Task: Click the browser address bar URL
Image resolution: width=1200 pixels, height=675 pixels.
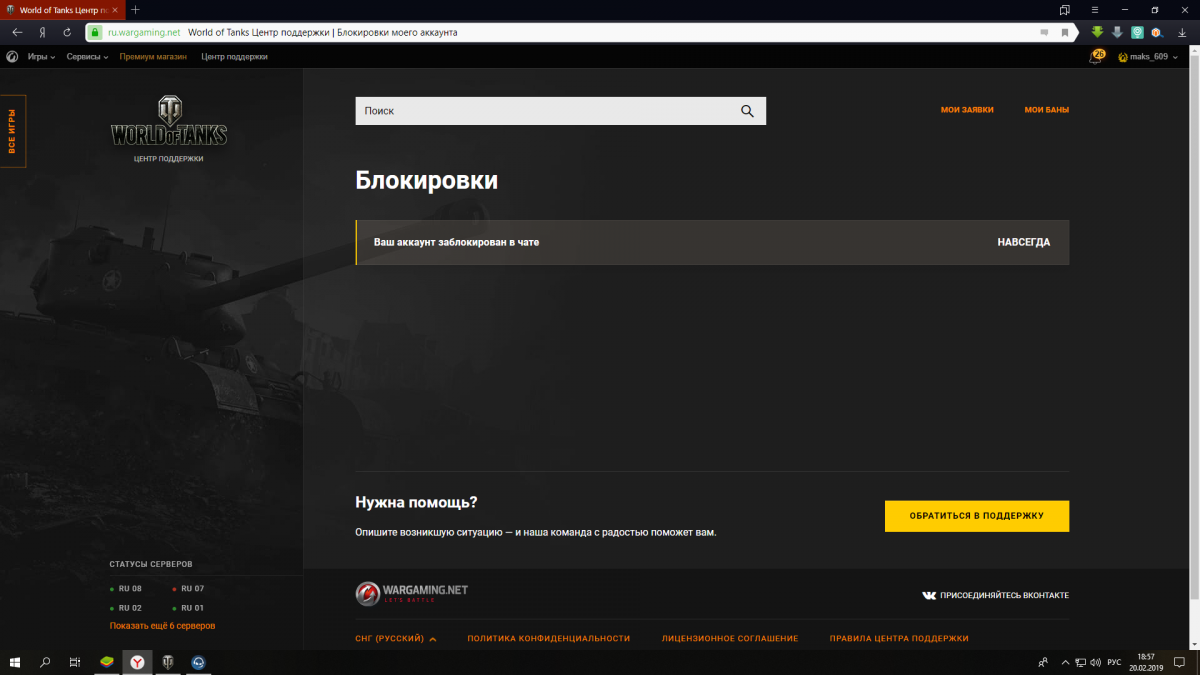Action: (x=144, y=32)
